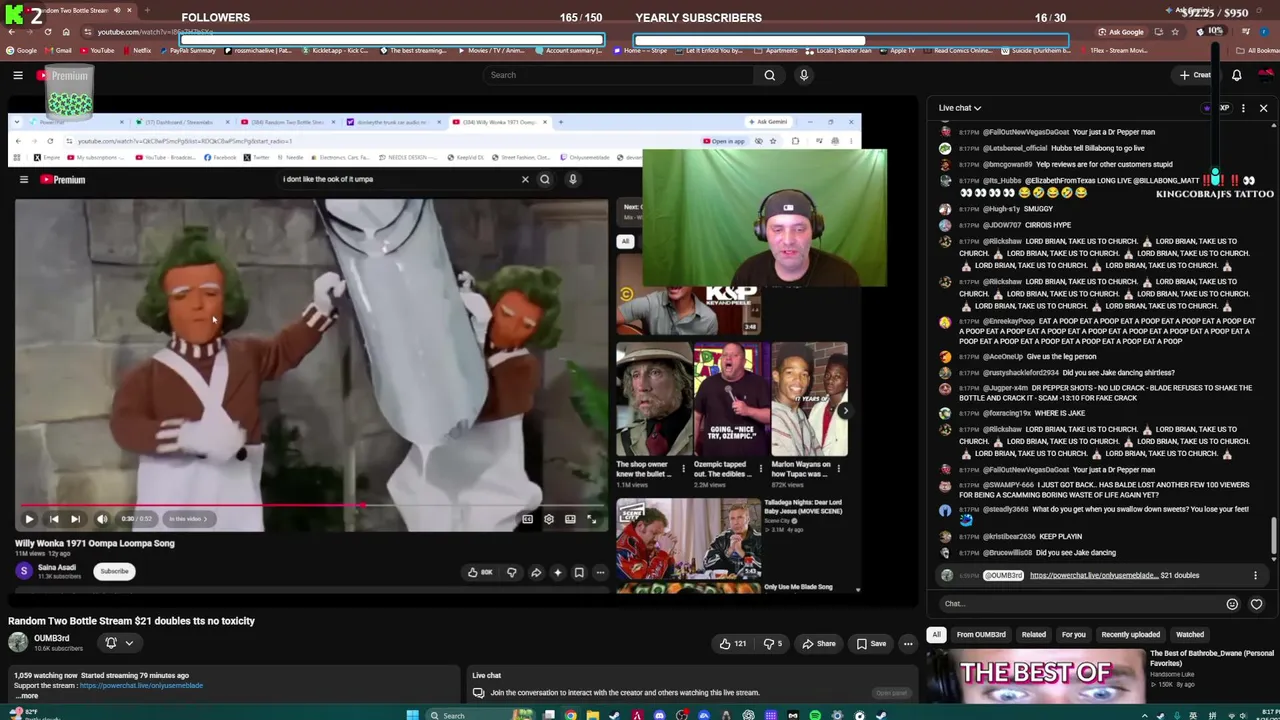The height and width of the screenshot is (720, 1280).
Task: Like the Willy Wonka video with 80K likes
Action: [x=480, y=573]
